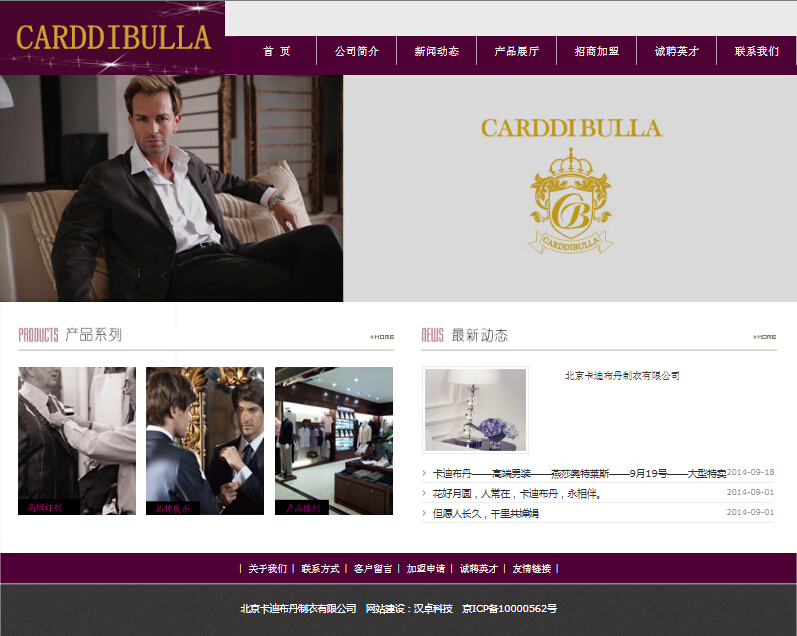797x636 pixels.
Task: Click 关于我们 footer link
Action: coord(267,568)
